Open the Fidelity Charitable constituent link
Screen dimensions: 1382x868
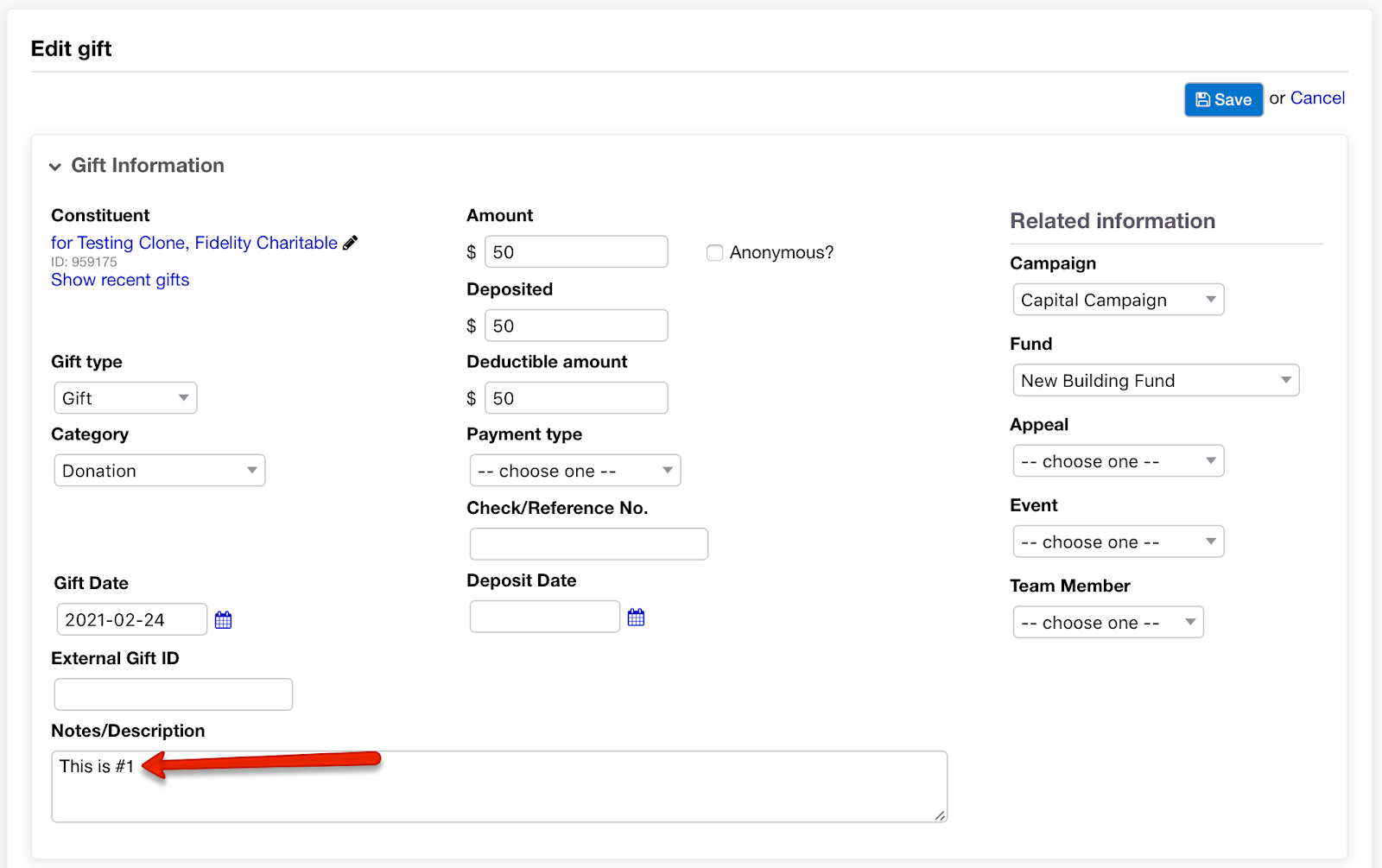pos(193,243)
